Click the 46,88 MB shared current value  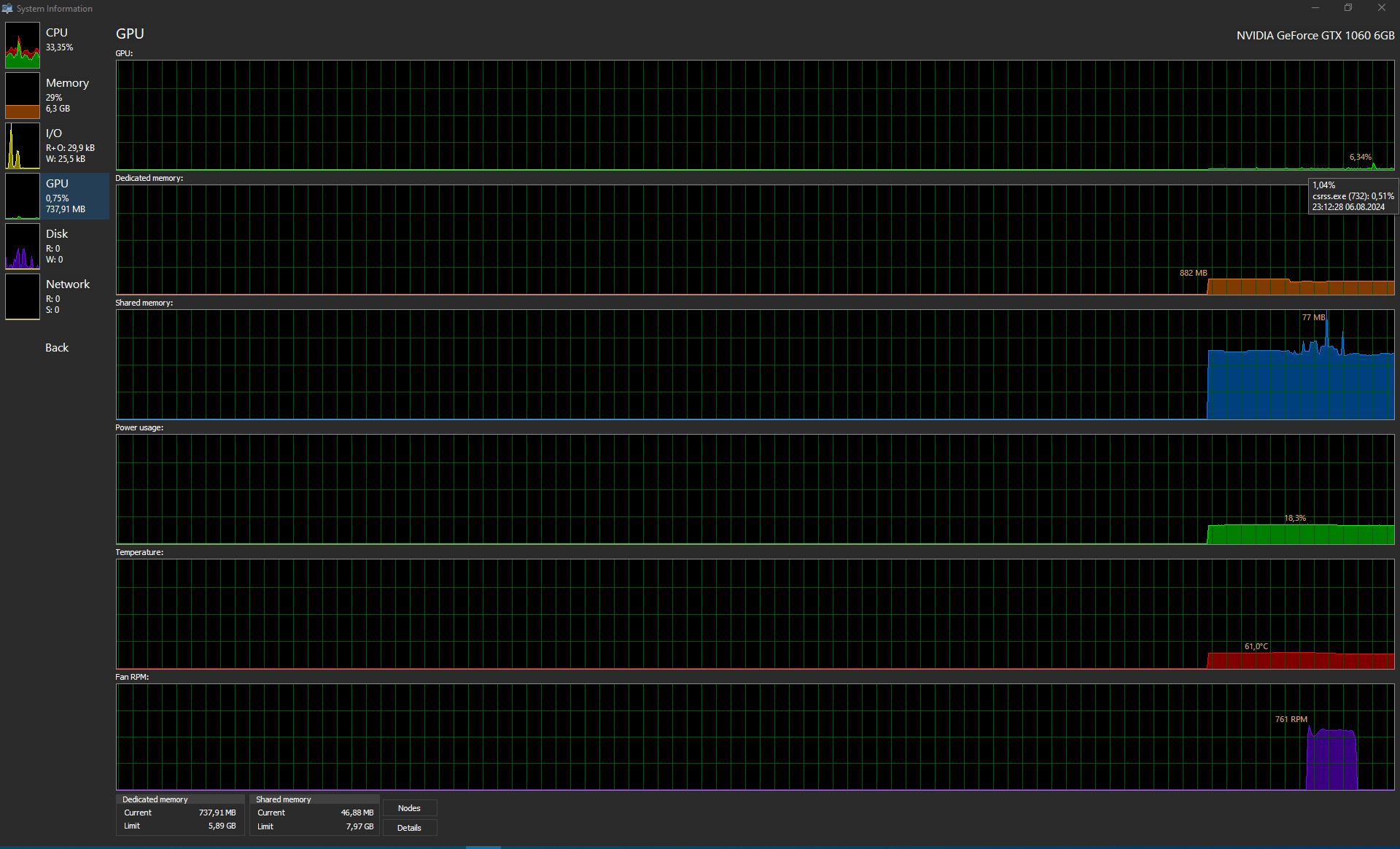(x=357, y=813)
